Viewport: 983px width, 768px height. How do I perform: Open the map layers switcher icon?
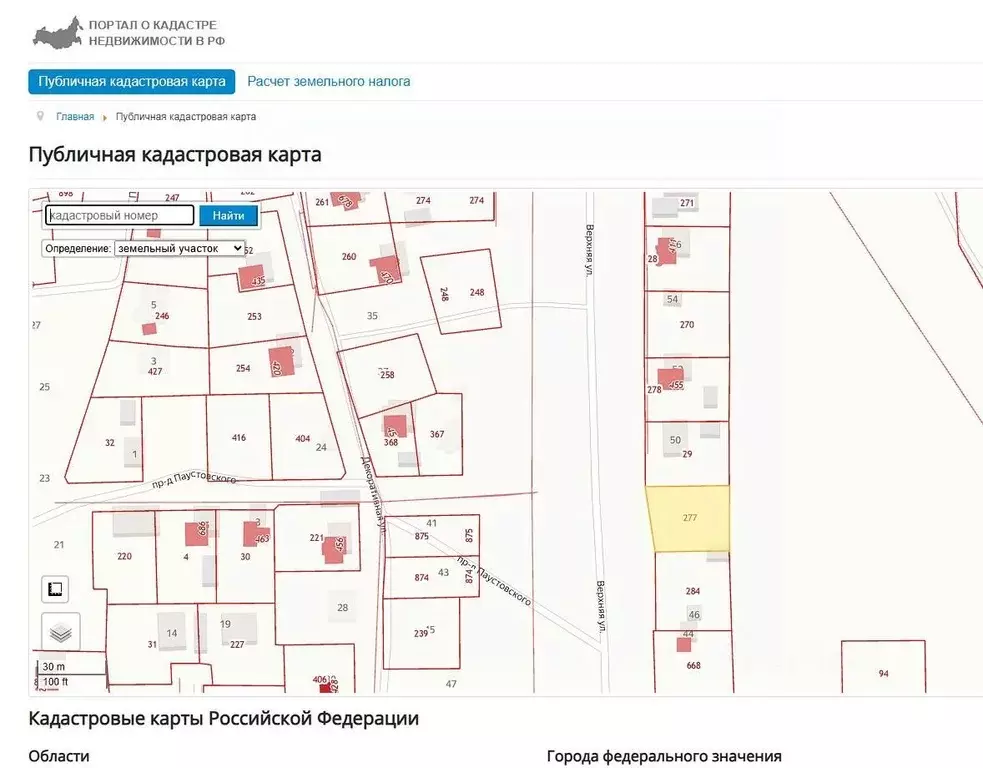pyautogui.click(x=60, y=632)
